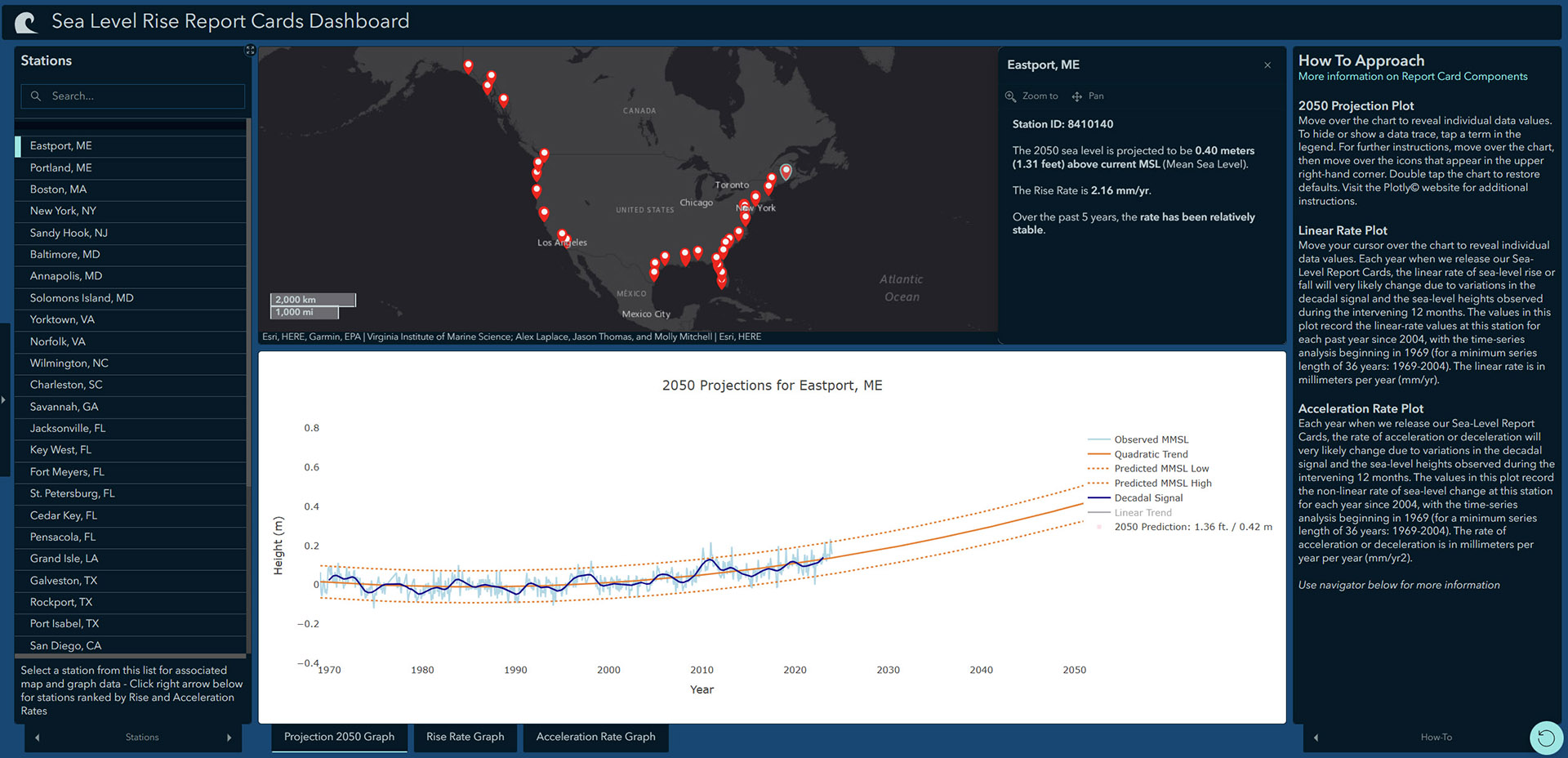Click the Zoom to magnifier icon

click(x=1011, y=96)
